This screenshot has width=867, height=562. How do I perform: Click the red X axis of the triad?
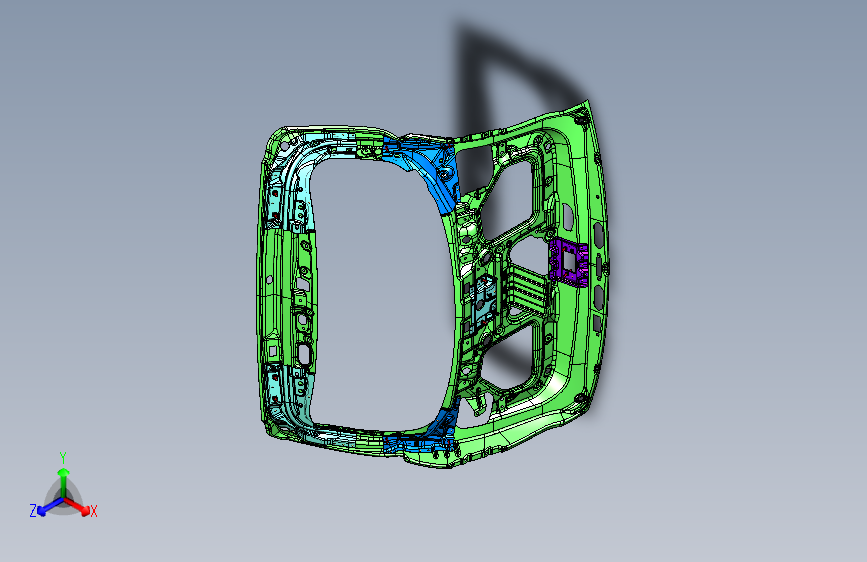[77, 506]
